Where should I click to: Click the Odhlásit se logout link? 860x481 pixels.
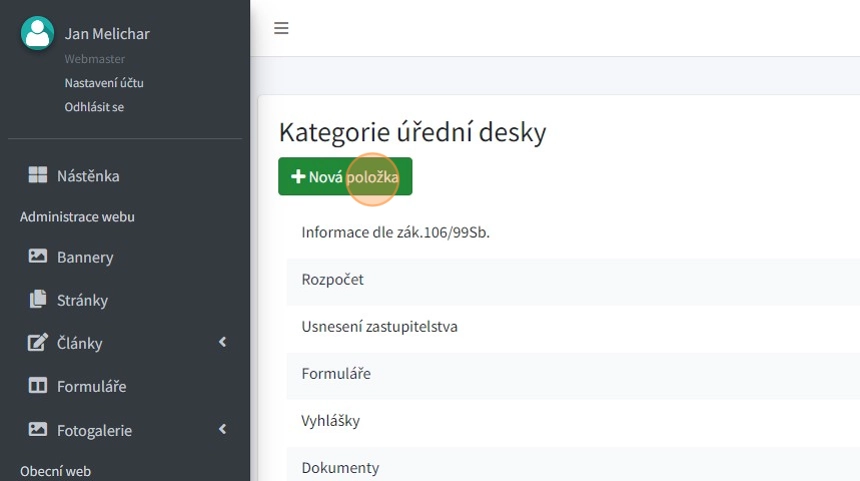94,107
